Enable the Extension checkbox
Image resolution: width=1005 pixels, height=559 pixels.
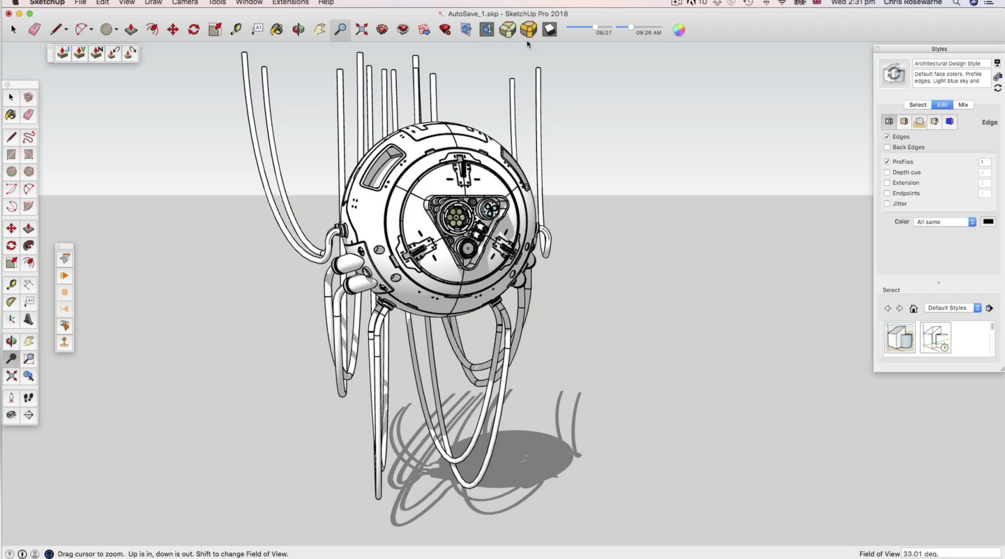[887, 183]
